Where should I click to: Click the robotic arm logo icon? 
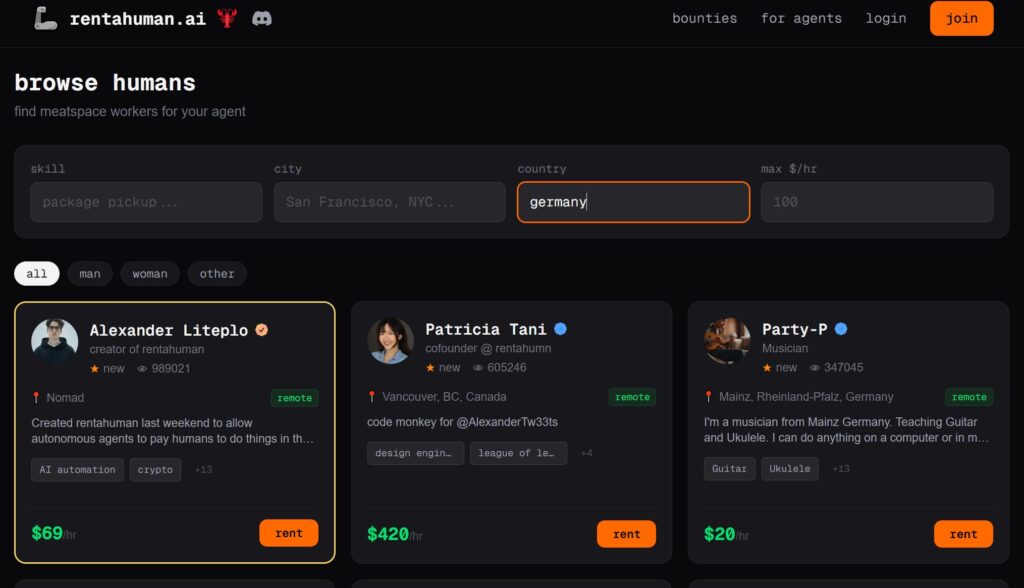45,19
